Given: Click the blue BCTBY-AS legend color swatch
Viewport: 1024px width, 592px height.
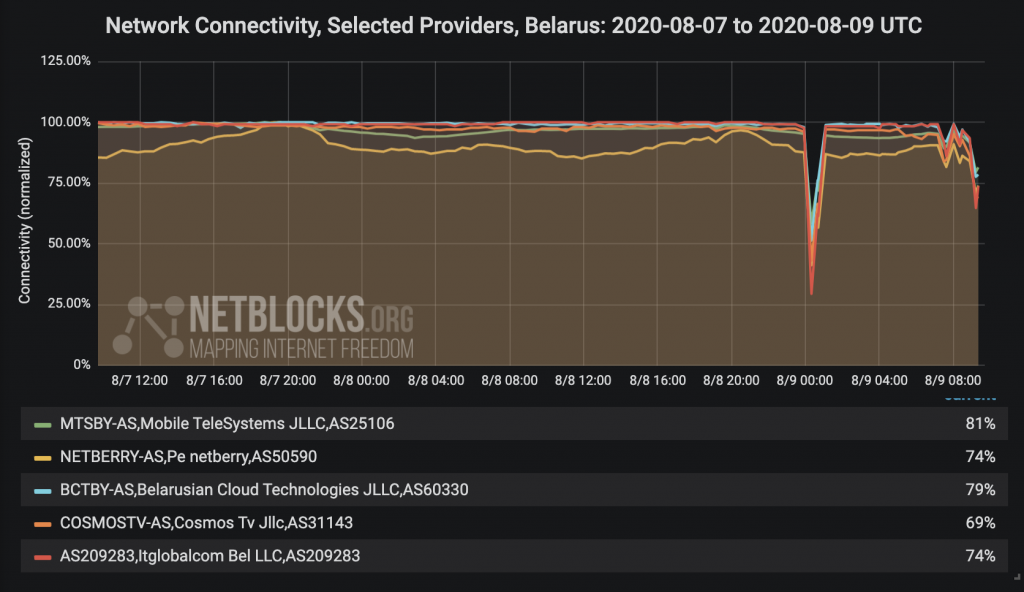Looking at the screenshot, I should pos(42,491).
